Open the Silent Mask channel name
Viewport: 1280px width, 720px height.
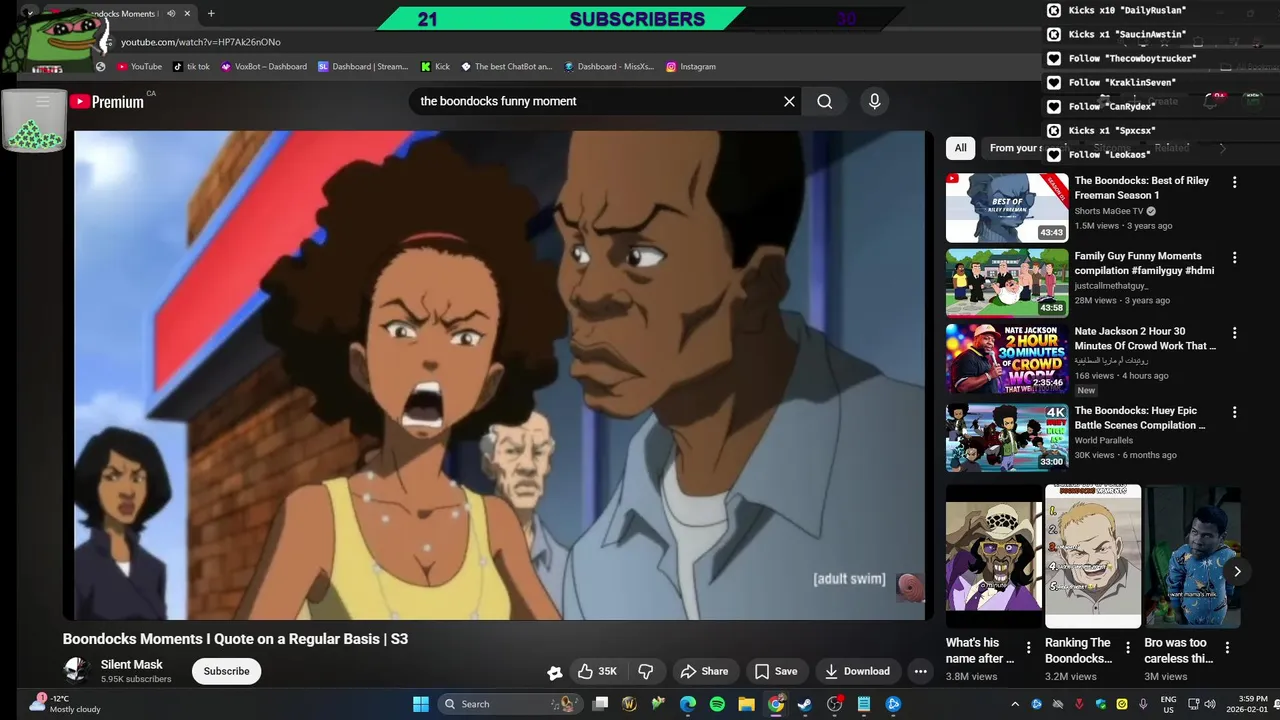coord(131,664)
